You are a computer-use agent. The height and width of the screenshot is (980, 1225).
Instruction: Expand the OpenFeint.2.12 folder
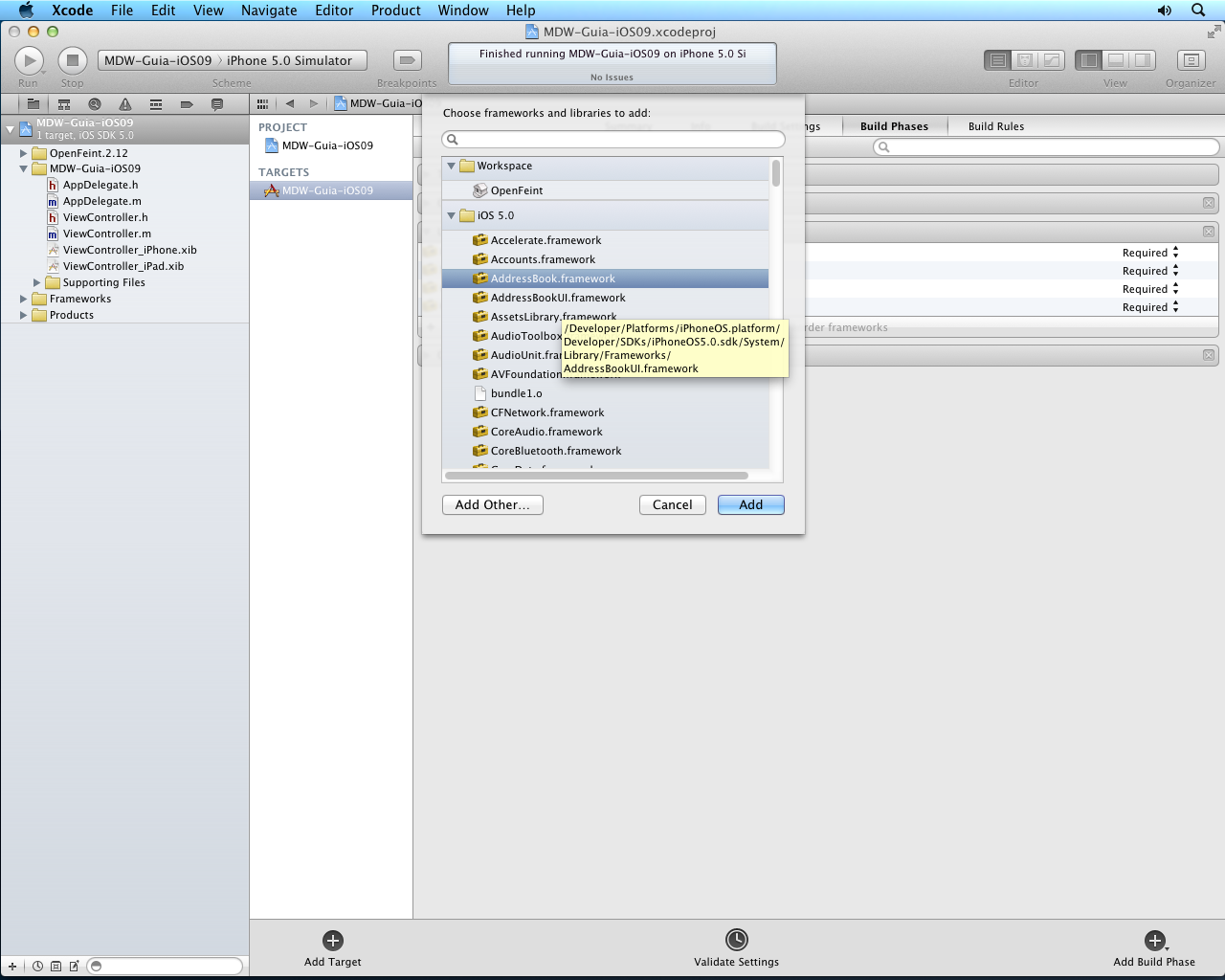(x=24, y=153)
